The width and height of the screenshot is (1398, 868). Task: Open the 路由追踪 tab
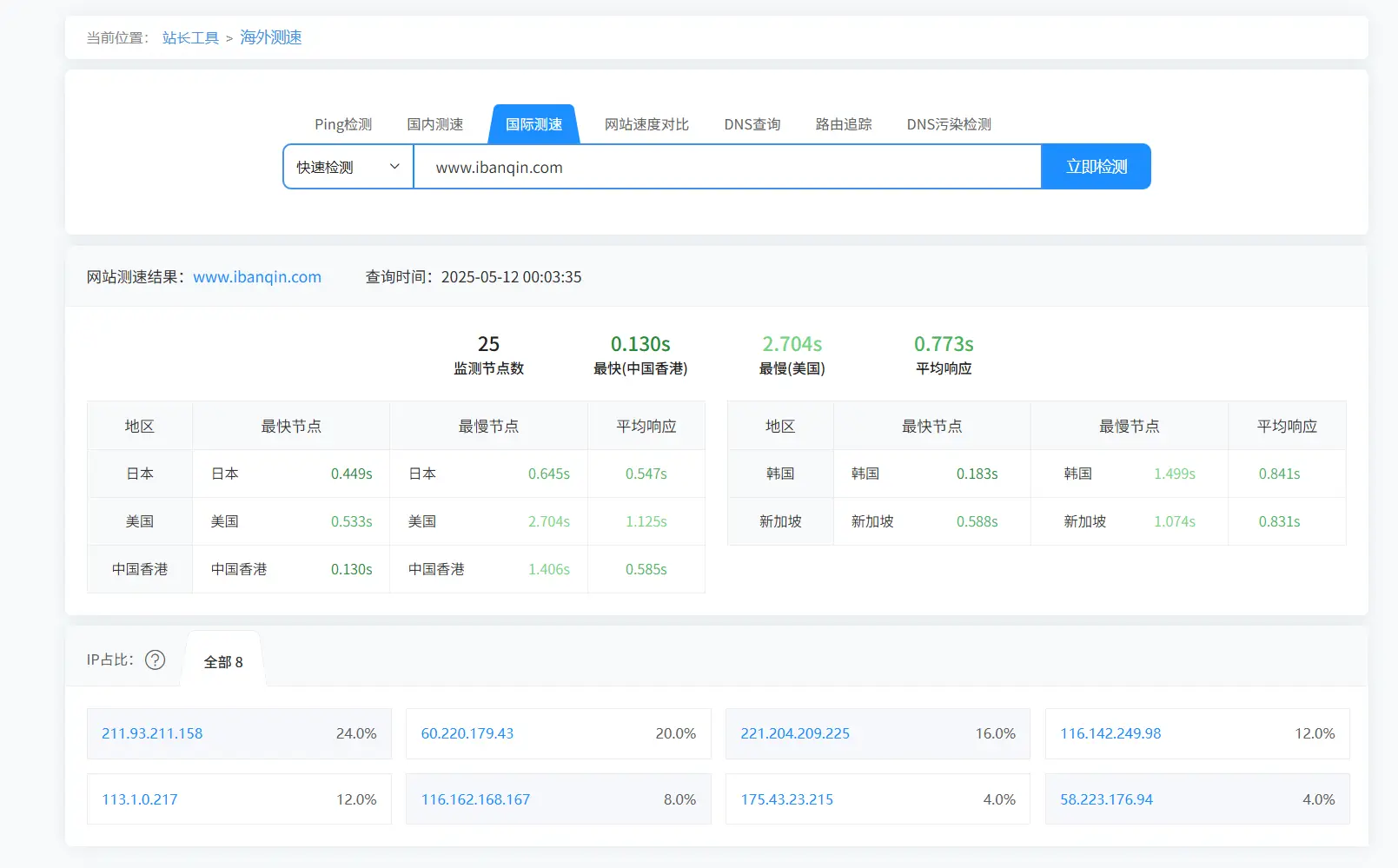coord(843,124)
